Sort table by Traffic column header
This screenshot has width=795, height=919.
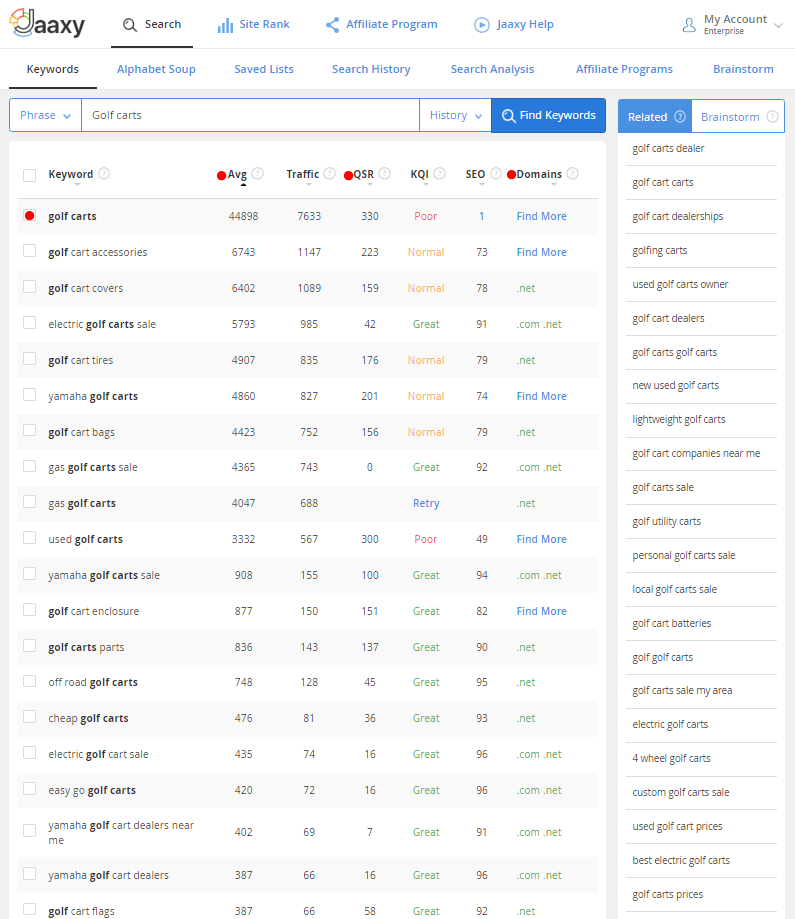point(303,174)
